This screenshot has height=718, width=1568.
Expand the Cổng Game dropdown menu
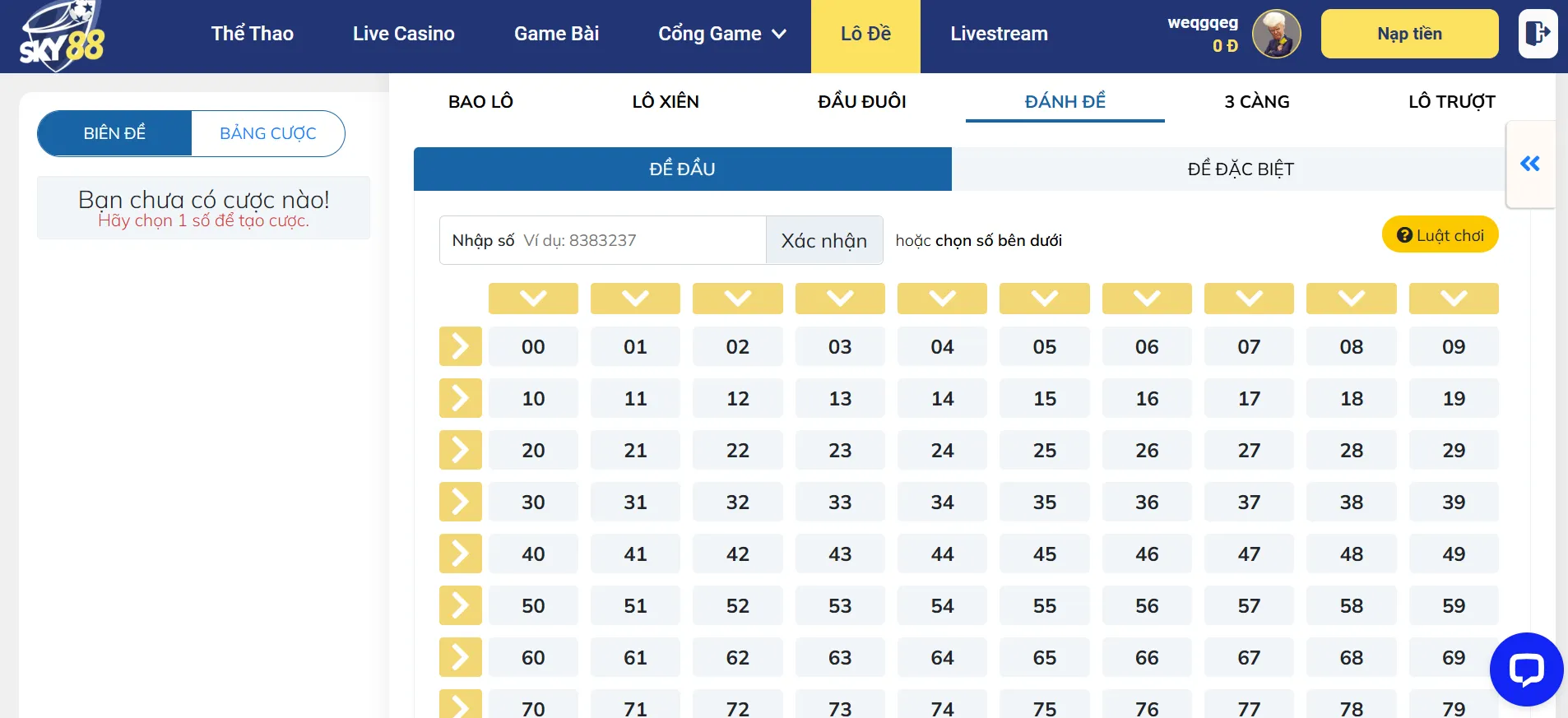(x=721, y=34)
